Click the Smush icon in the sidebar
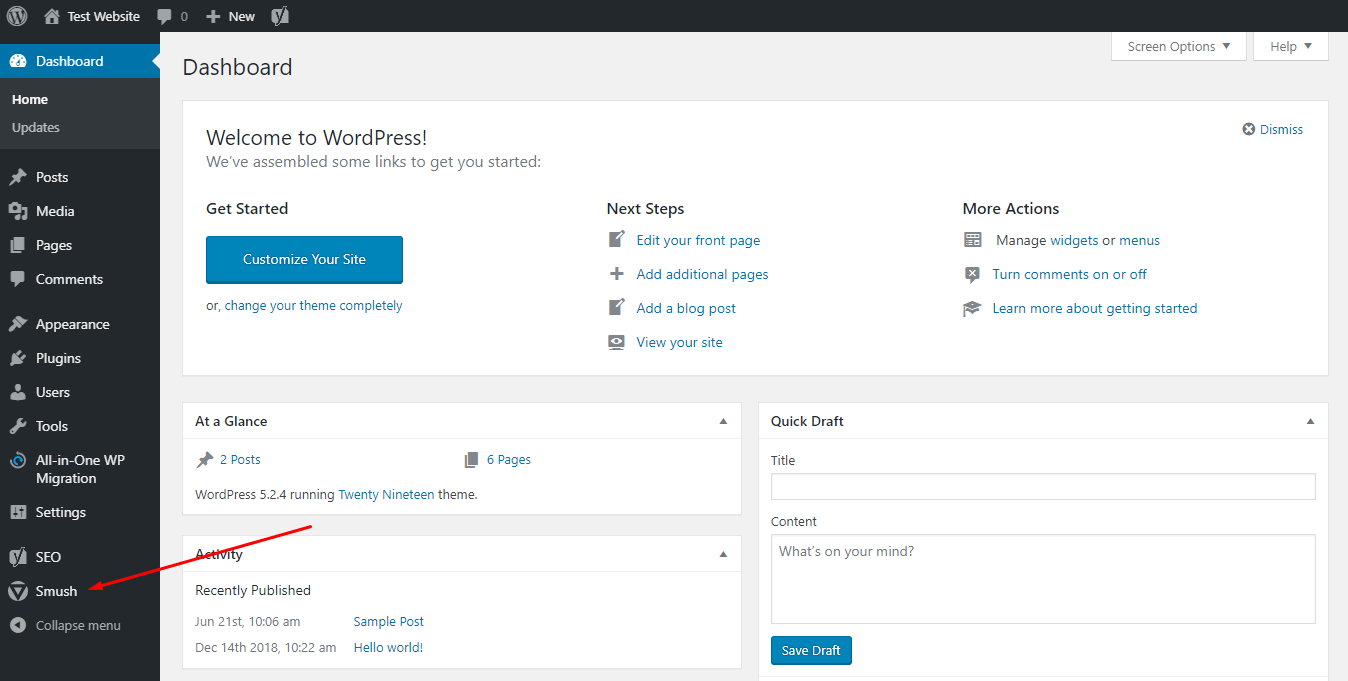Viewport: 1348px width, 681px height. (x=18, y=591)
